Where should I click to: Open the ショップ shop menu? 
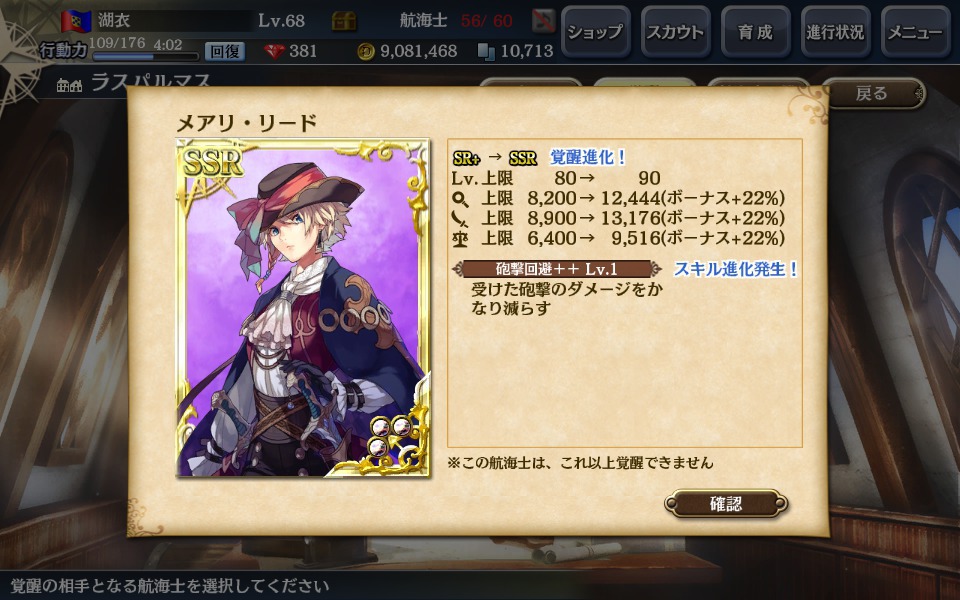596,32
